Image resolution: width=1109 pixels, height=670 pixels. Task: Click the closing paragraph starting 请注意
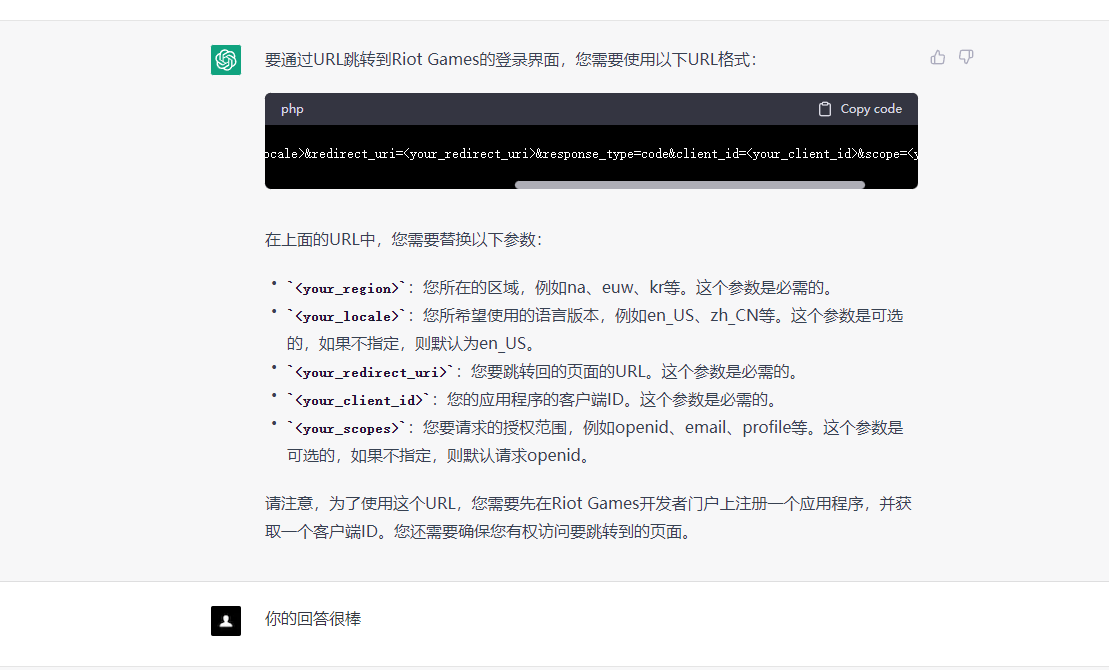pyautogui.click(x=588, y=517)
